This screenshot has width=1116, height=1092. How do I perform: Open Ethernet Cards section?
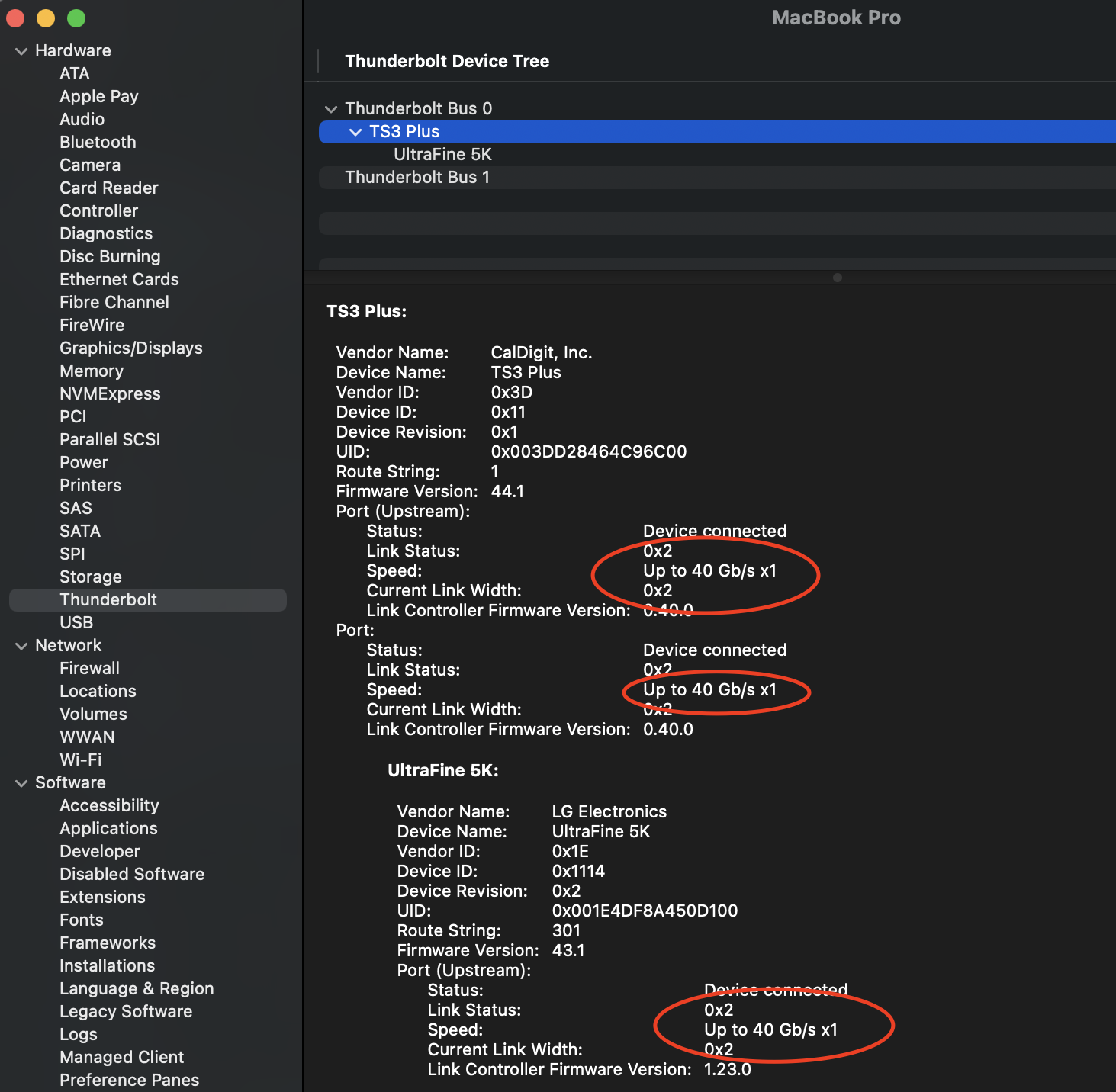coord(119,279)
